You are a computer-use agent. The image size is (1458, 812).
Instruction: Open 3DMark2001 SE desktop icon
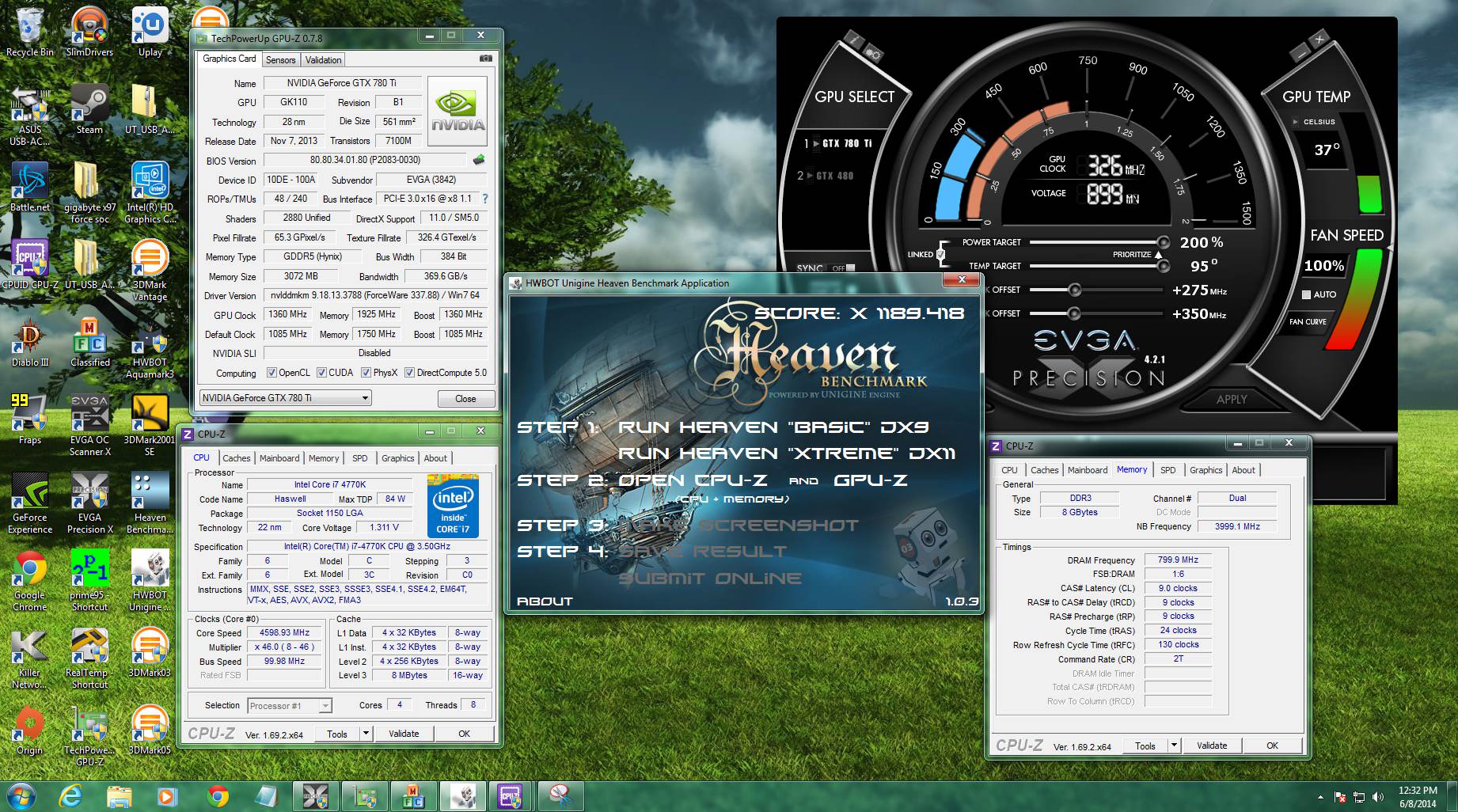click(150, 426)
